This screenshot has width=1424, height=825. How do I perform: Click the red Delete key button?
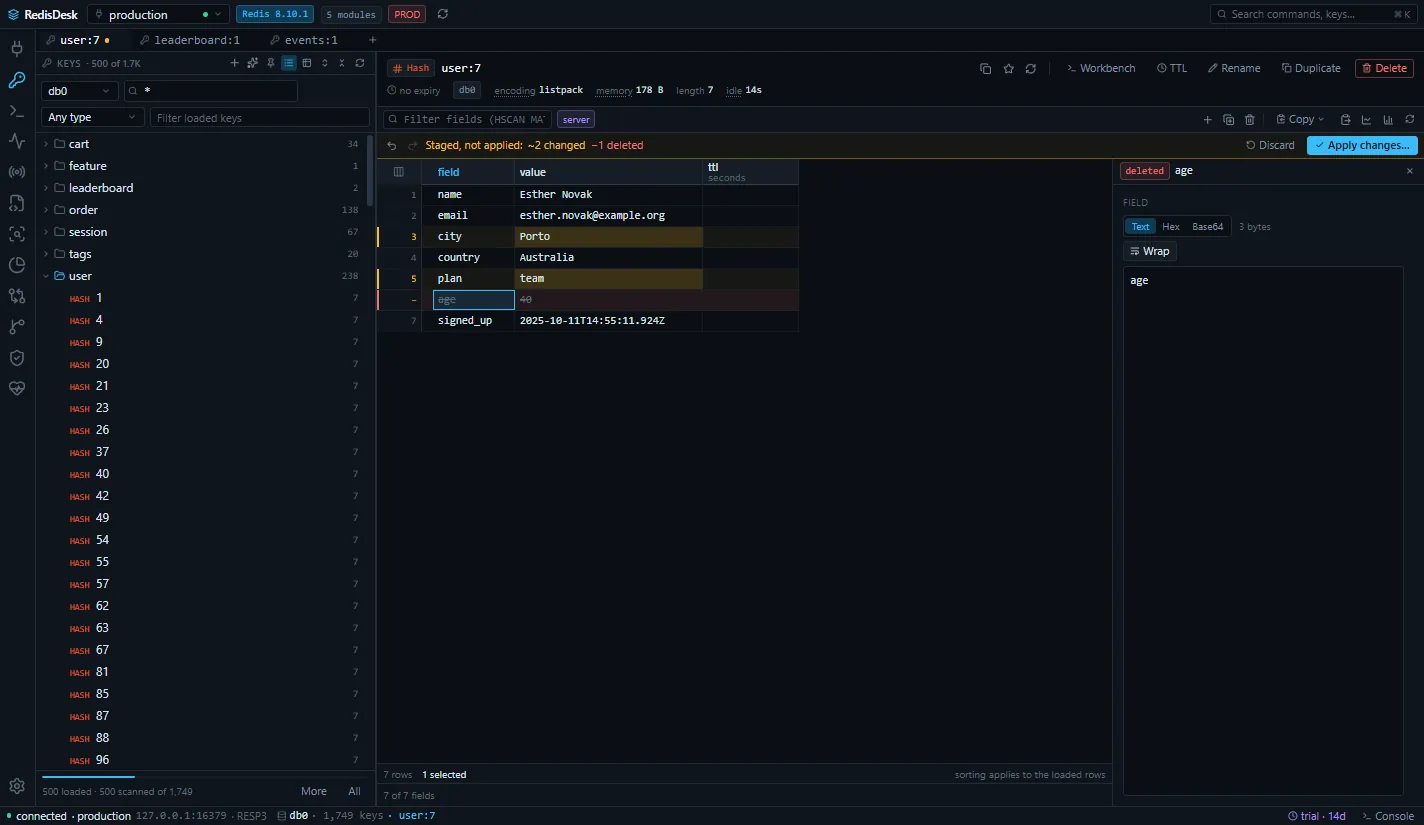(x=1384, y=68)
